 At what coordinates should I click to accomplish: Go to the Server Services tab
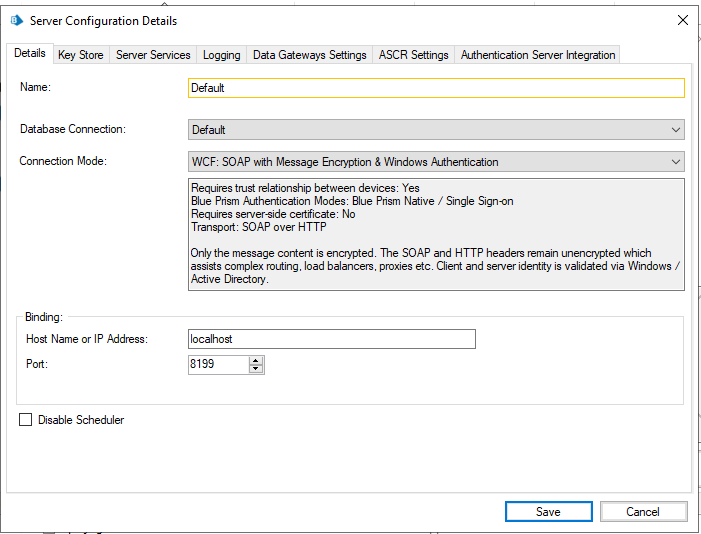tap(153, 55)
